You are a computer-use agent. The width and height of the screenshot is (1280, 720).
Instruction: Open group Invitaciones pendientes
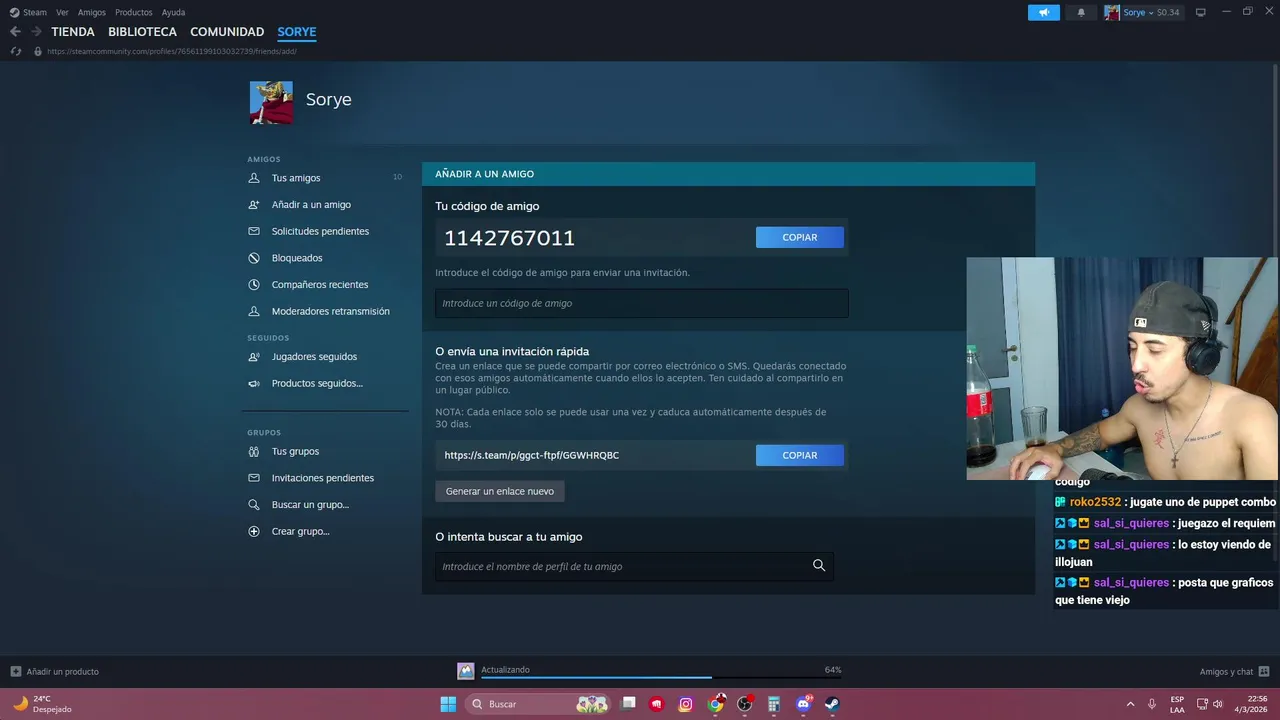323,478
